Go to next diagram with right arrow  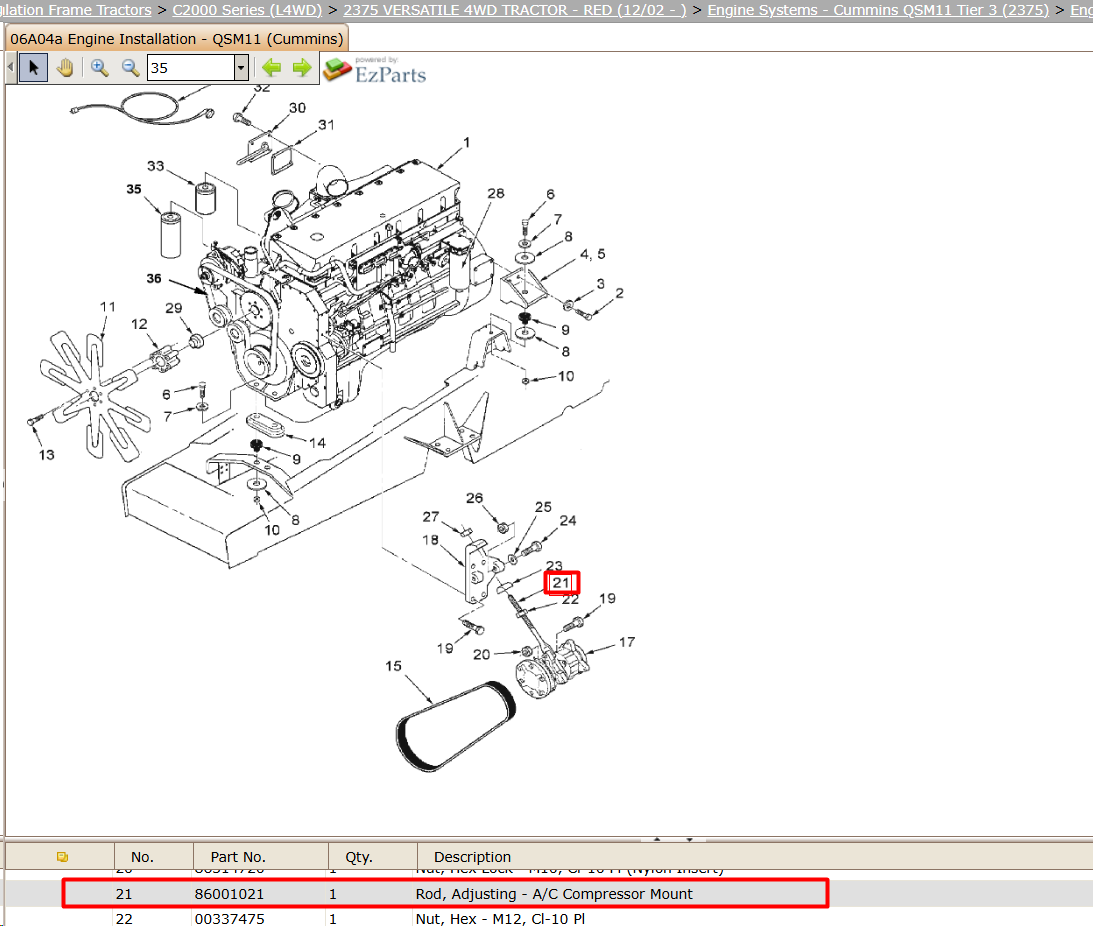pos(302,68)
